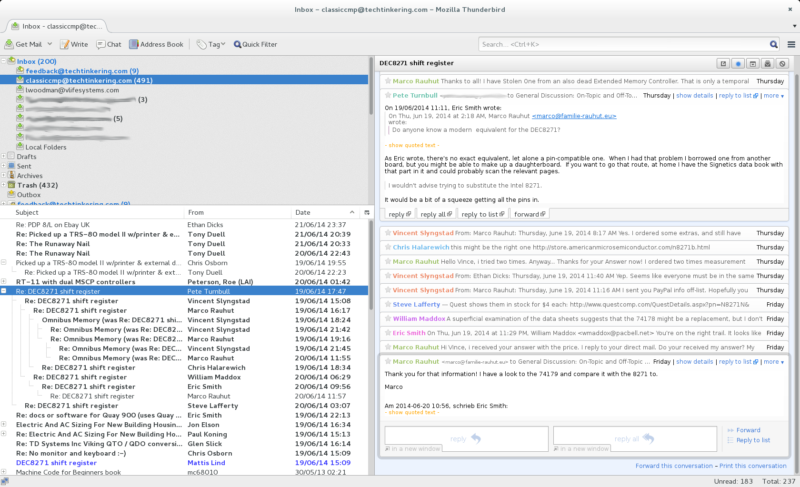This screenshot has width=800, height=487.
Task: Open Steve Lafferty's DEC8271 message row
Action: pos(184,405)
